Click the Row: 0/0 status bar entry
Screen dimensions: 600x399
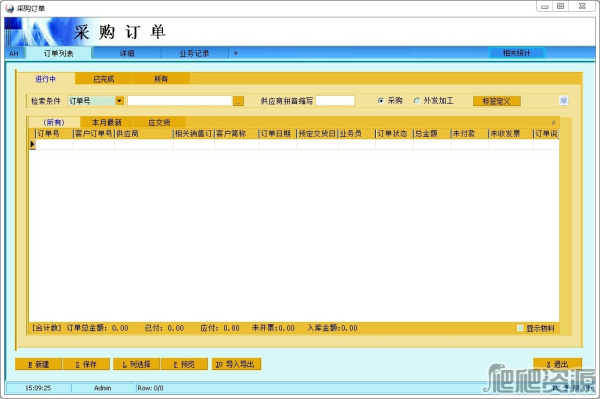point(150,388)
